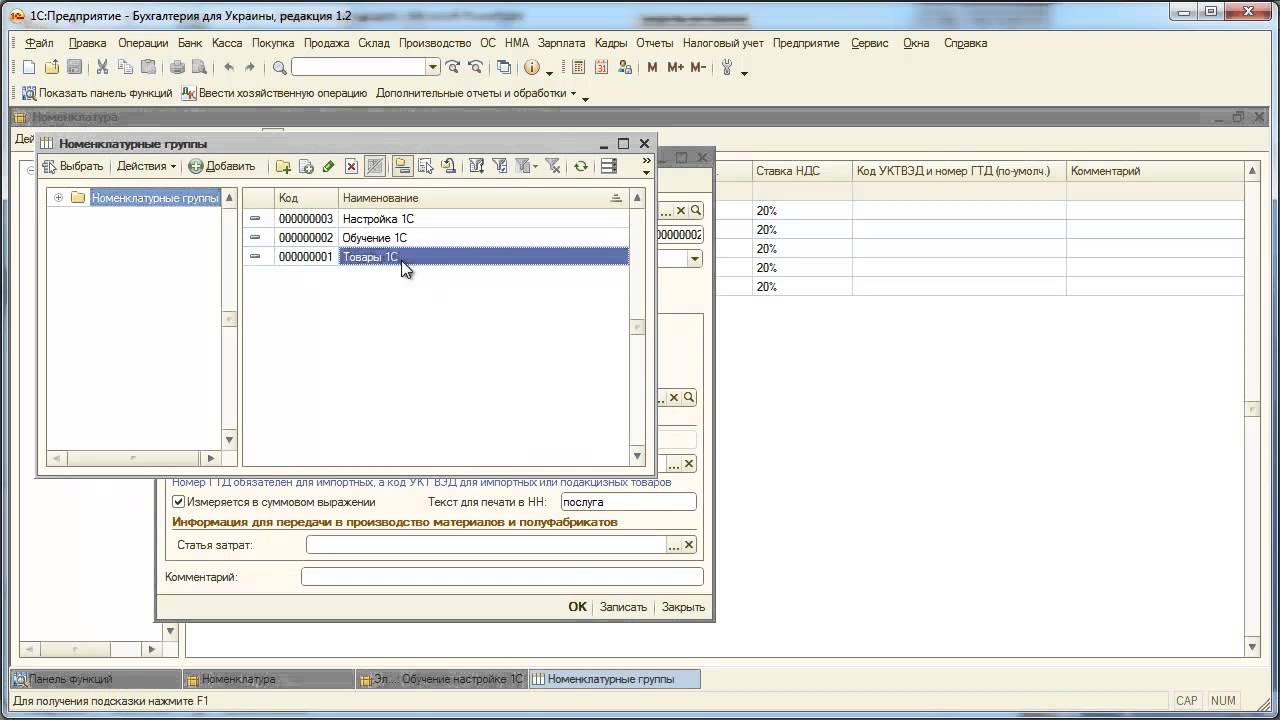
Task: Open Действия dropdown in group window
Action: 146,166
